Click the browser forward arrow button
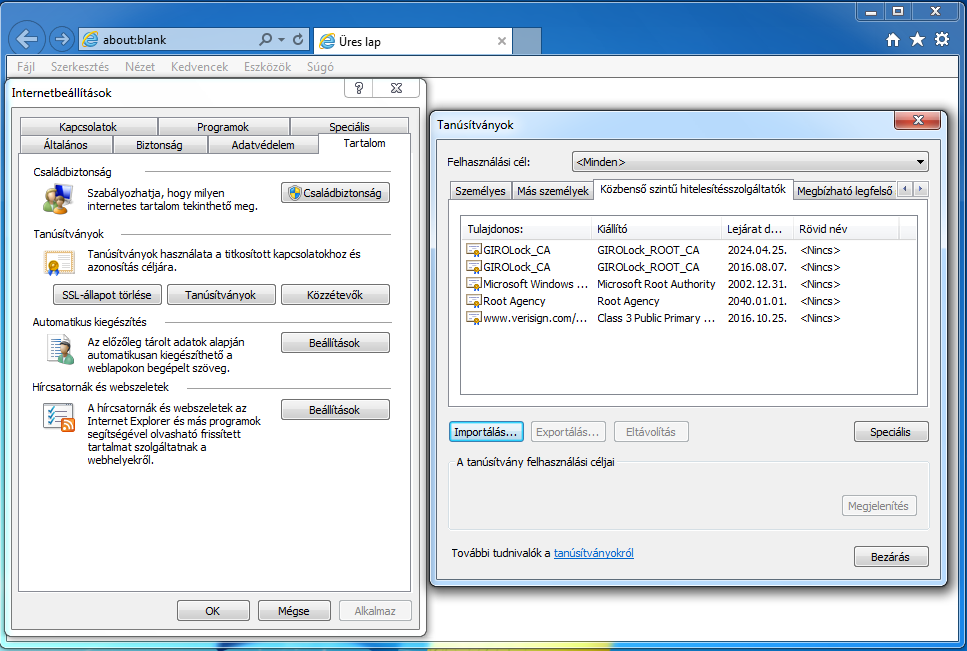 click(62, 39)
